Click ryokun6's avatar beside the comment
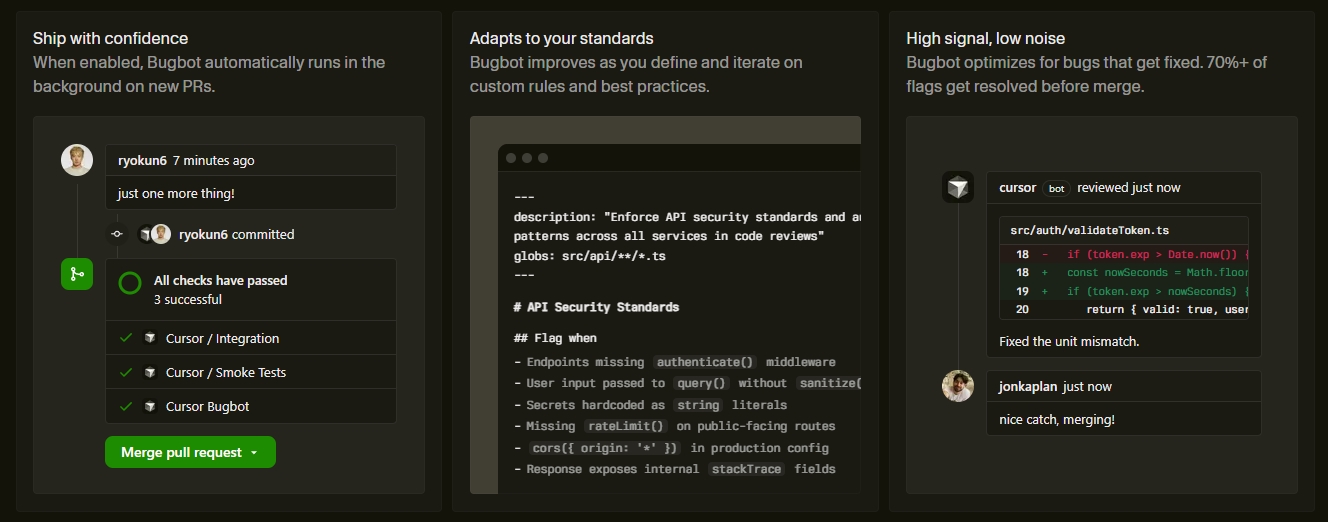 pos(77,160)
